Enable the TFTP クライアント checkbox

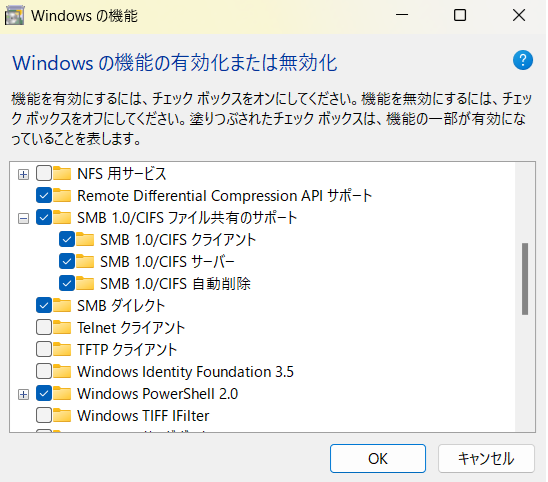(44, 350)
